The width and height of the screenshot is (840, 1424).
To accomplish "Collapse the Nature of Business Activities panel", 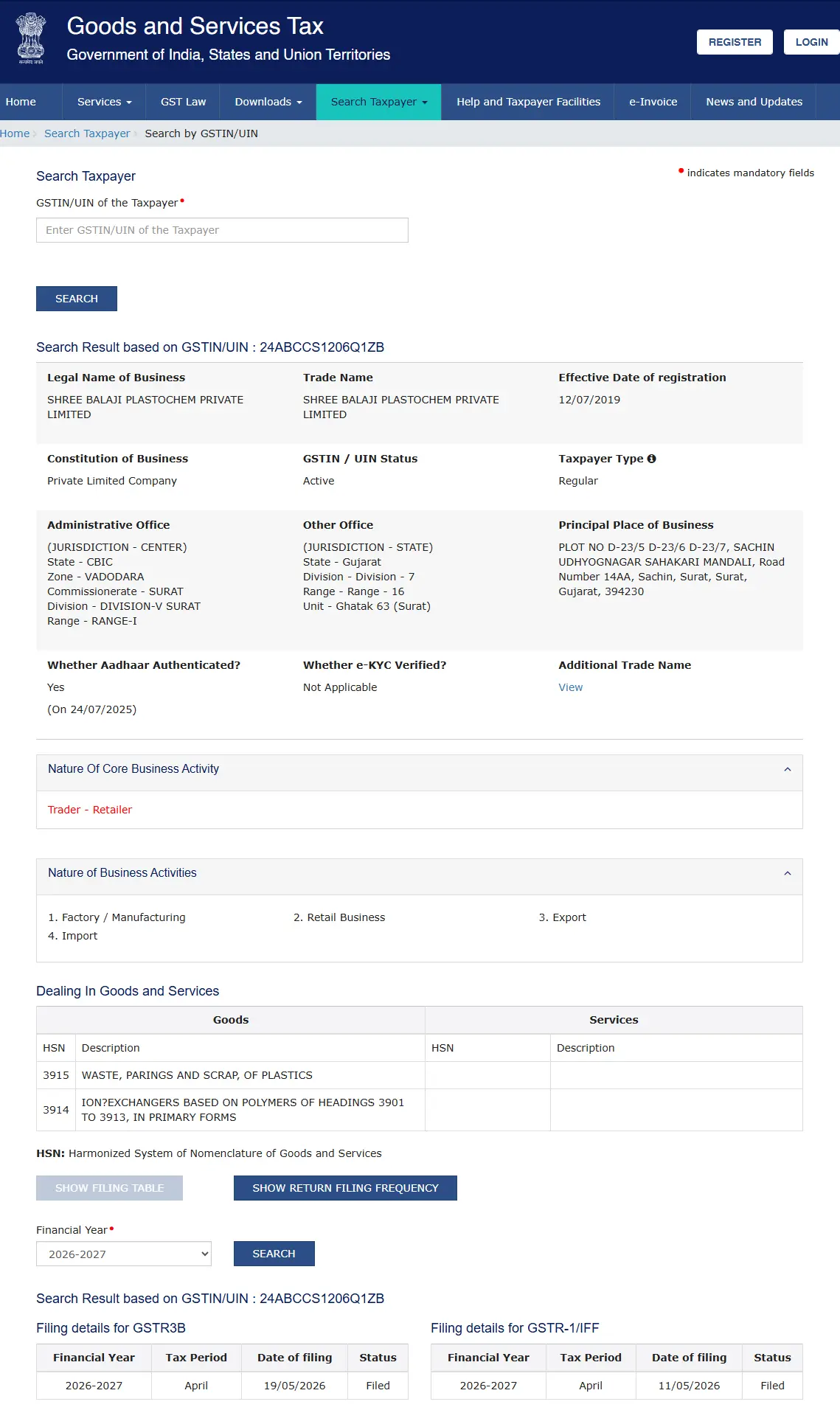I will (787, 873).
